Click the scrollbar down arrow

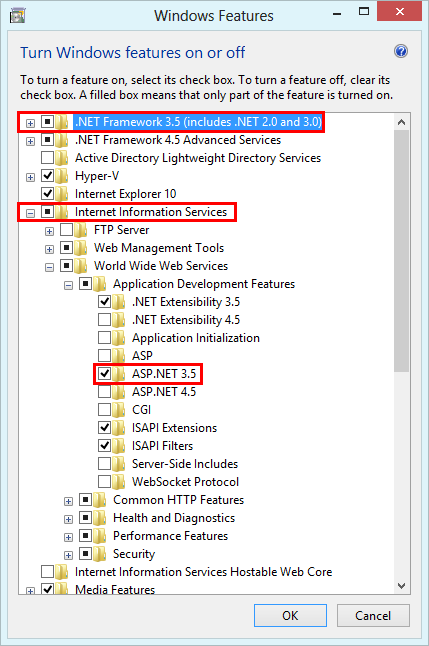pyautogui.click(x=401, y=585)
